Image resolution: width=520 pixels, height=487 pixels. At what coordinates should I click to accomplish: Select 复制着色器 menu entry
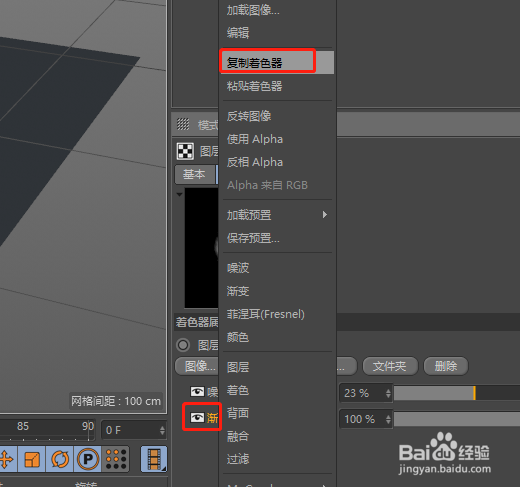[277, 62]
